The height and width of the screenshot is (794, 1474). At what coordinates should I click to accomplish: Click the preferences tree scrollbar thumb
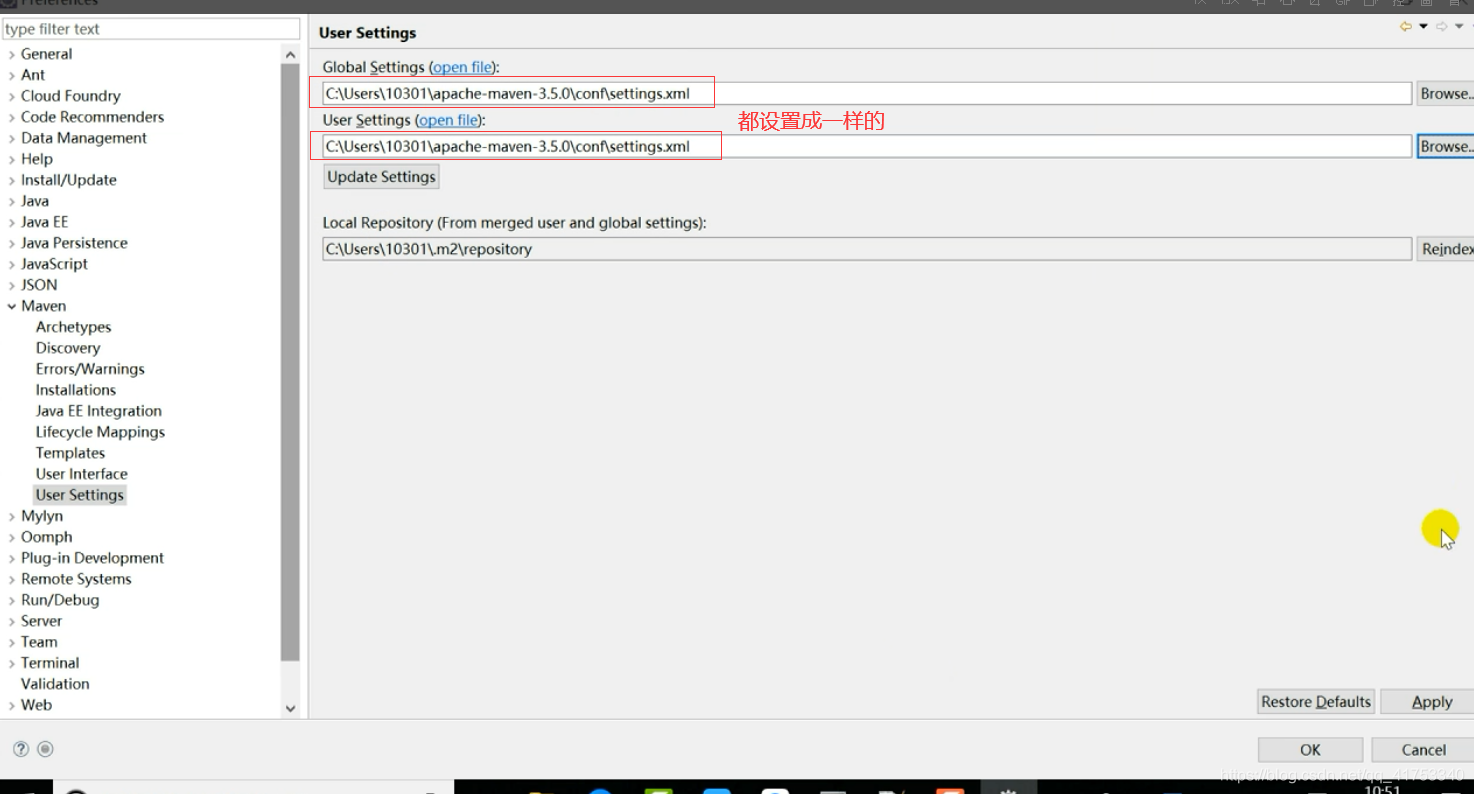click(291, 362)
